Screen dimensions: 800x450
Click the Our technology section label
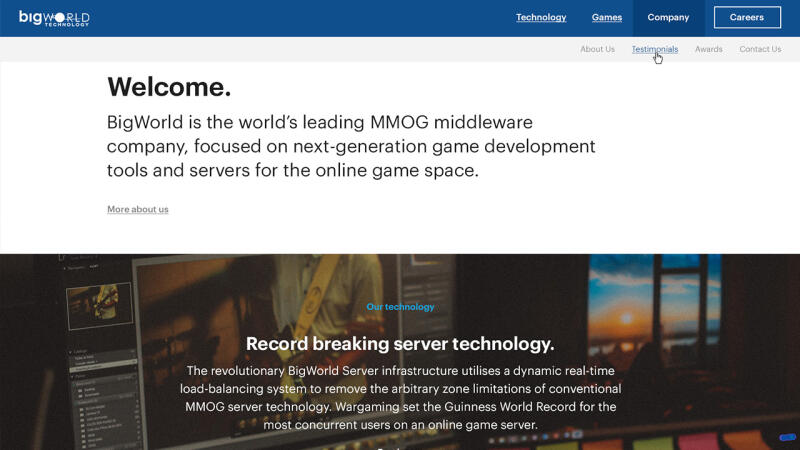coord(400,307)
